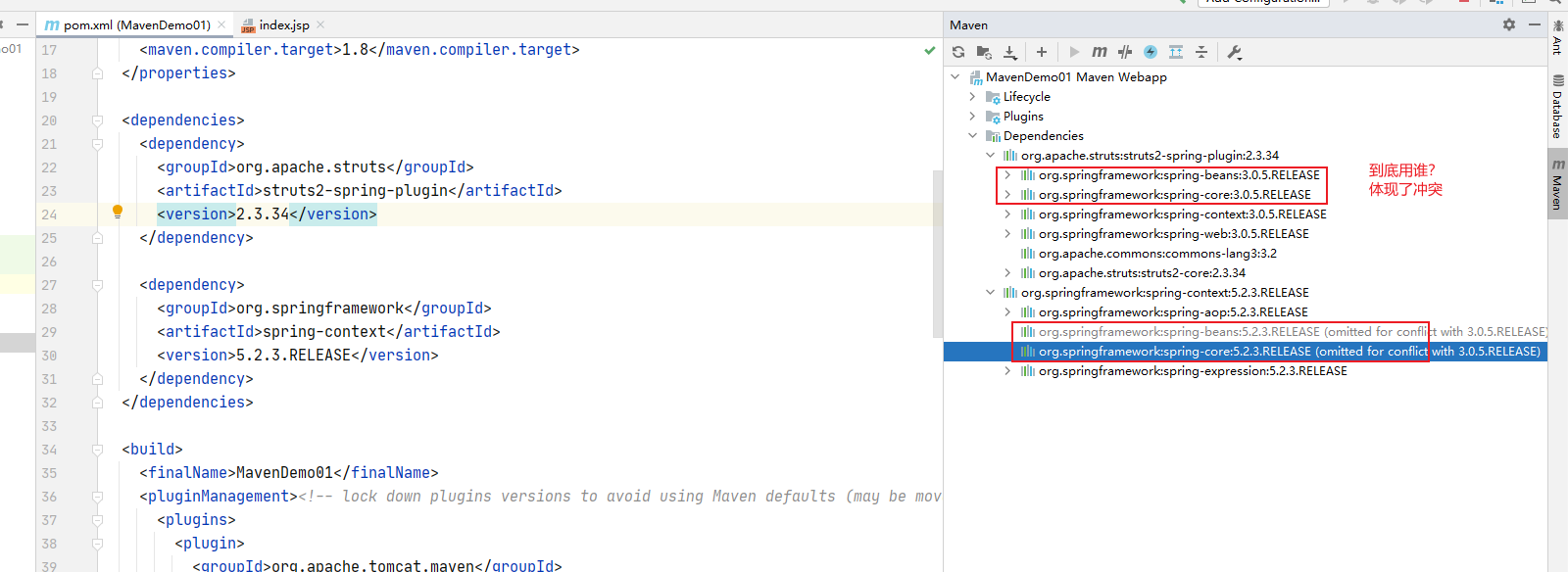Select spring-web:3.0.5.RELEASE dependency text

[1173, 233]
